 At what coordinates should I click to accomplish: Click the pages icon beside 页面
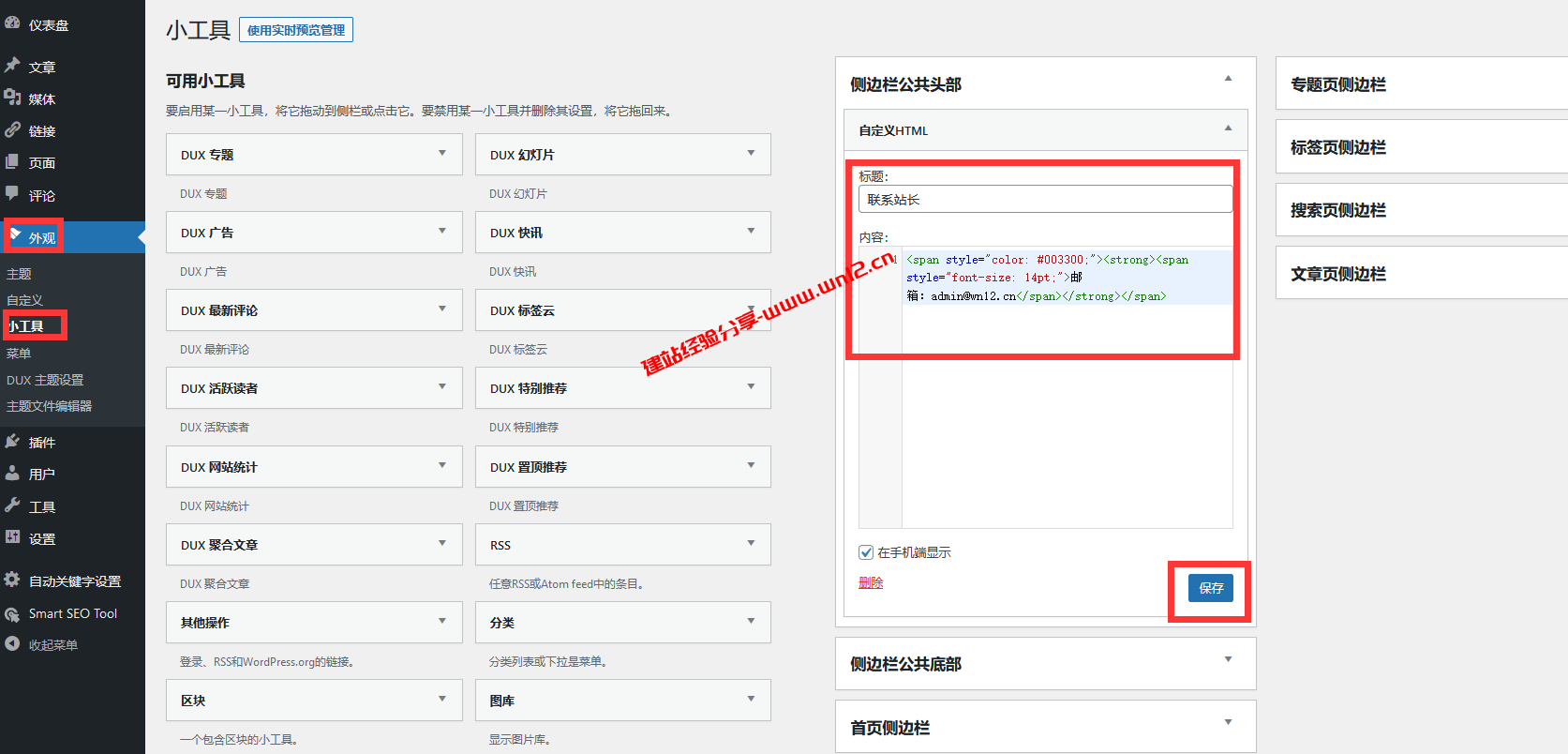tap(12, 161)
